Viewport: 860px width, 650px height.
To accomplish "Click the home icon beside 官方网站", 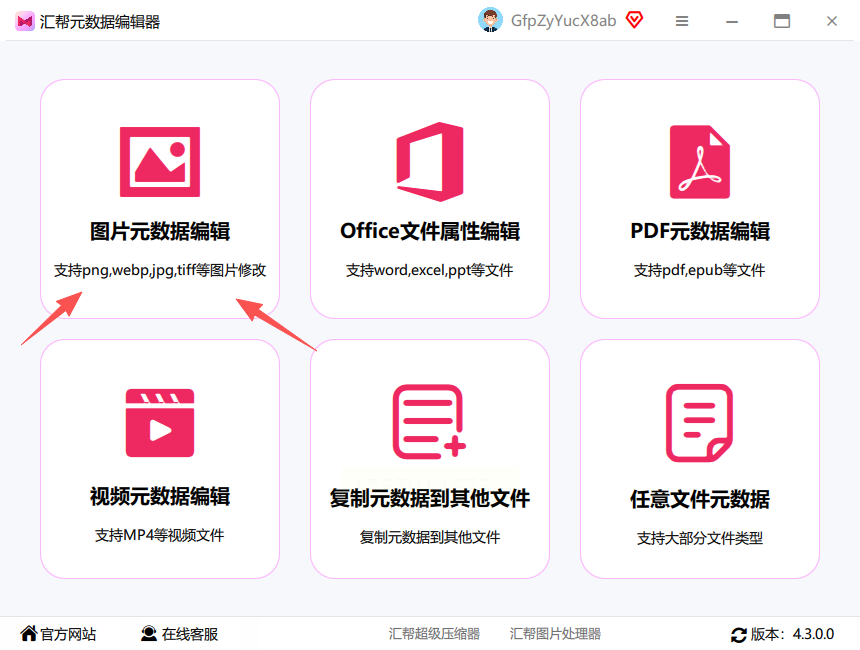I will [x=29, y=633].
